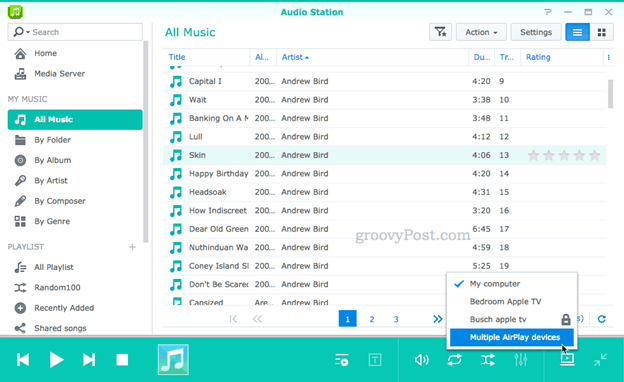Rate Skin three stars
Image resolution: width=624 pixels, height=382 pixels.
564,155
